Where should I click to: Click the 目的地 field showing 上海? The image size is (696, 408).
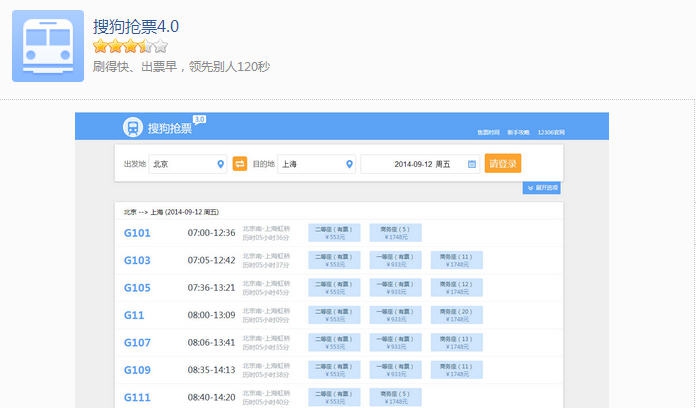tap(316, 164)
